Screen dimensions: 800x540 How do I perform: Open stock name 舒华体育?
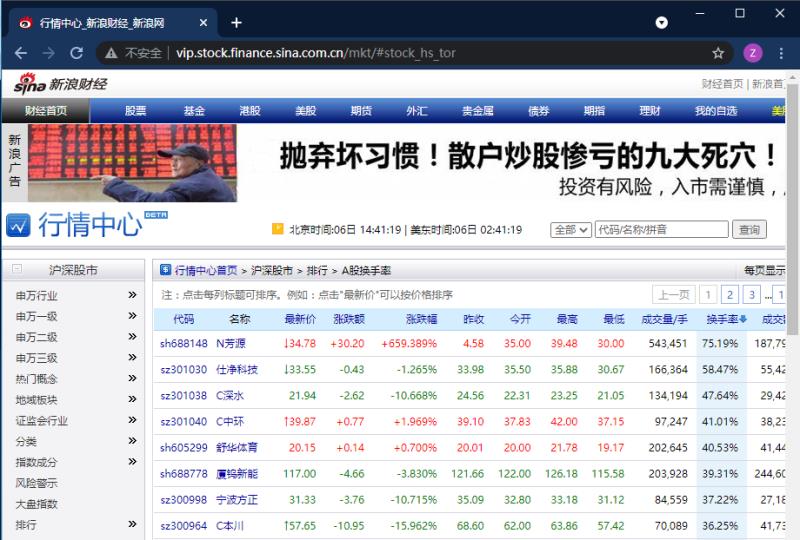pyautogui.click(x=237, y=448)
